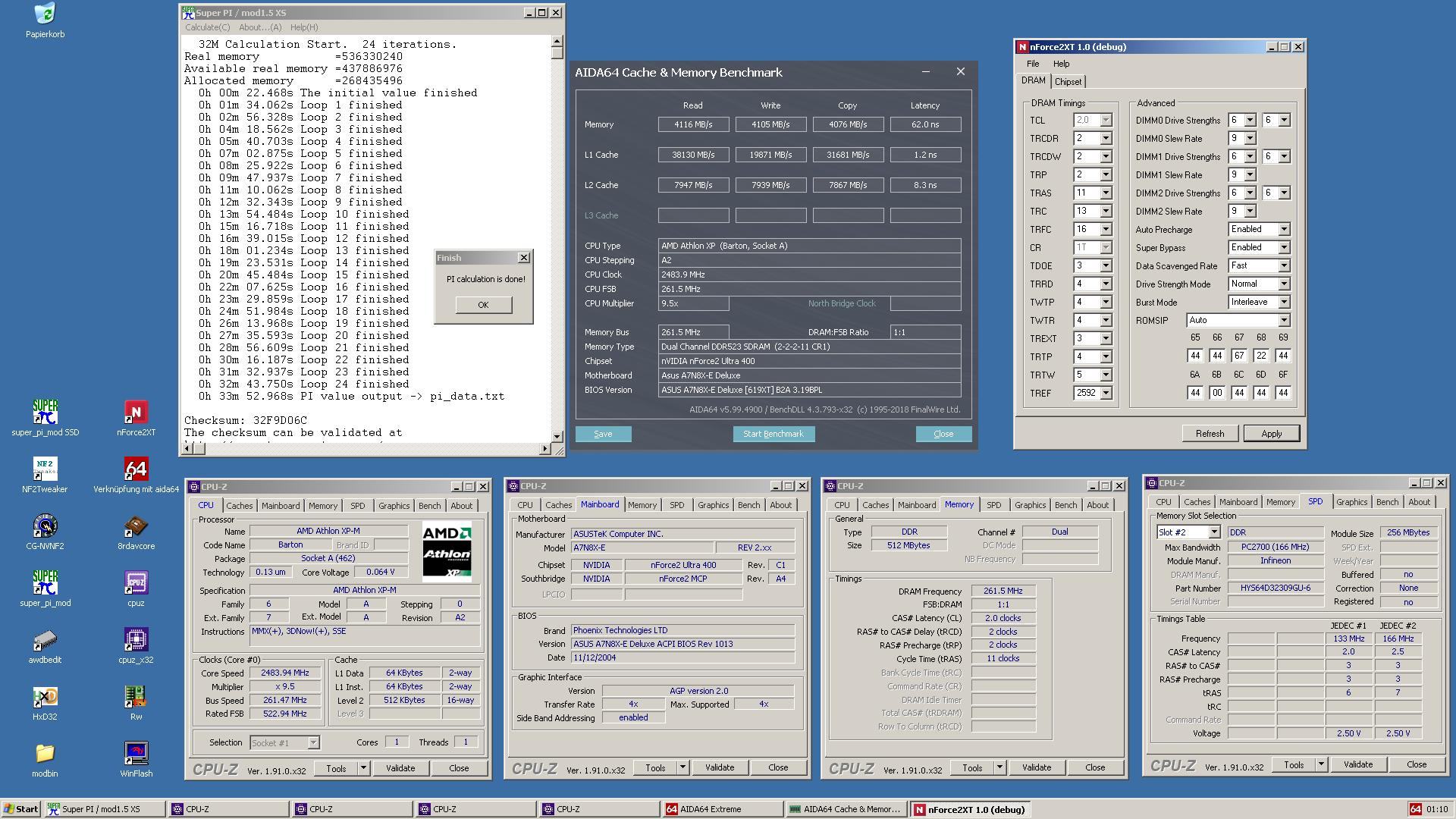Click Super PI vertical scrollbar down arrow
Screen dimensions: 1456x819
point(557,437)
